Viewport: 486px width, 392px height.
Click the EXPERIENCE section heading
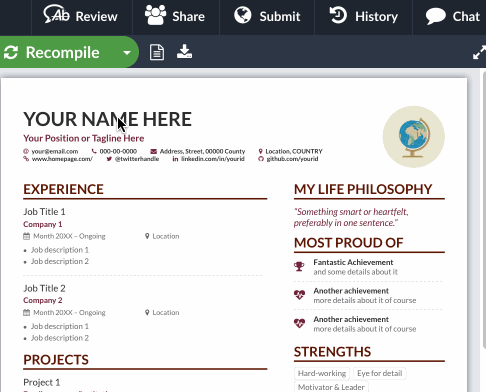[x=63, y=189]
